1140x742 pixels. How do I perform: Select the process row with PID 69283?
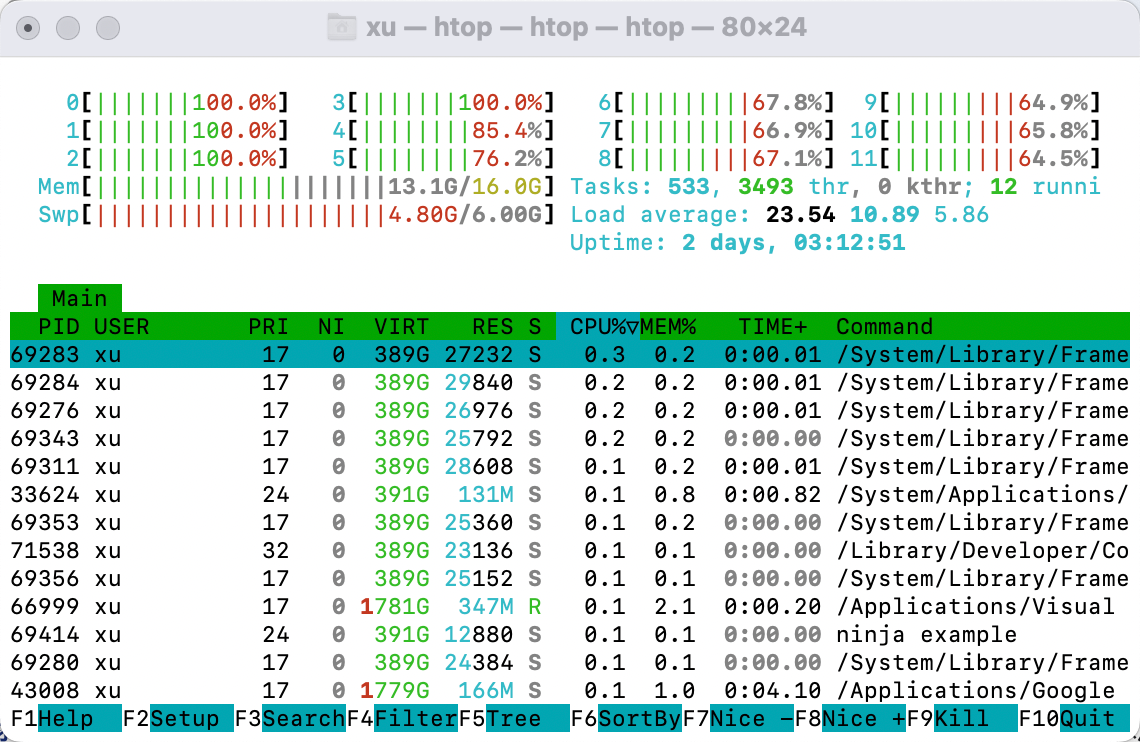(x=570, y=355)
